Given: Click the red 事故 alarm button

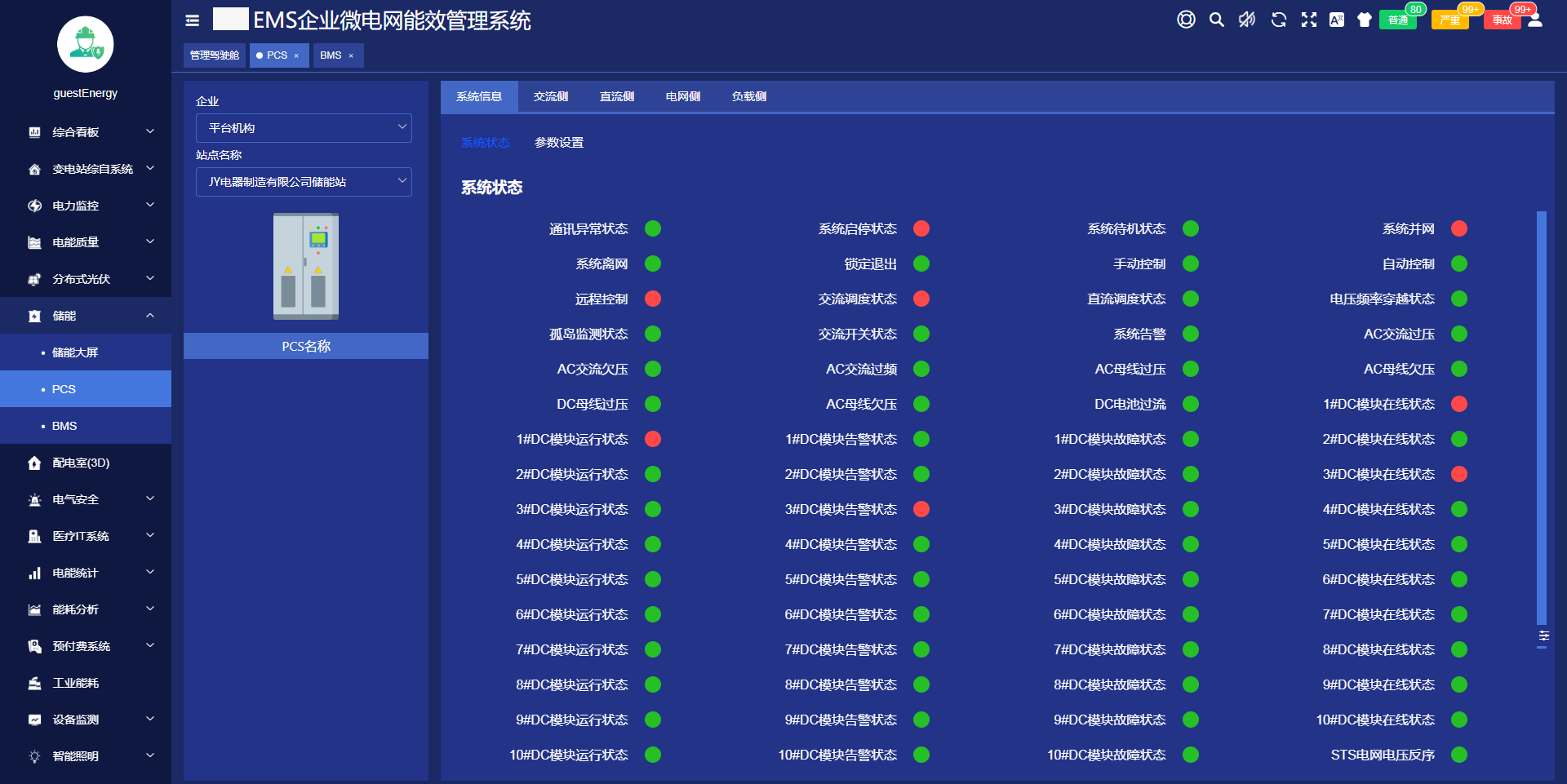Looking at the screenshot, I should tap(1502, 20).
